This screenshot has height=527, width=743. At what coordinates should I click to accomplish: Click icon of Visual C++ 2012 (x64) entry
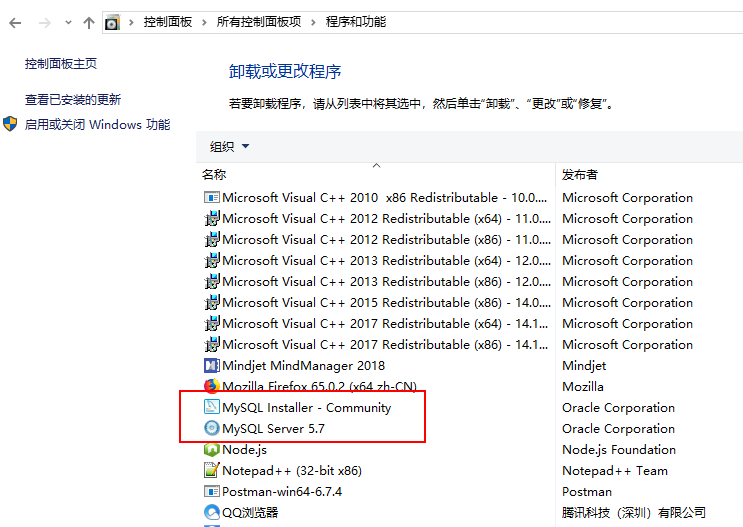tap(211, 218)
